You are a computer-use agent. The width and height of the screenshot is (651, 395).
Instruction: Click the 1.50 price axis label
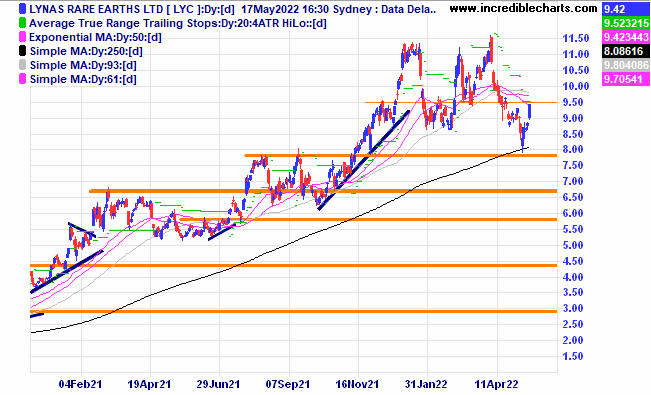(573, 356)
